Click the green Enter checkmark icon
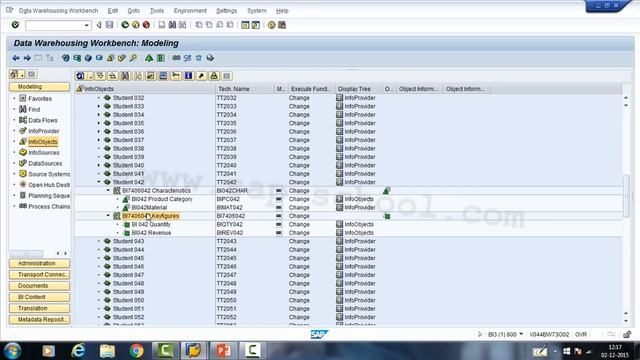Screen dimensions: 640x360 15,25
